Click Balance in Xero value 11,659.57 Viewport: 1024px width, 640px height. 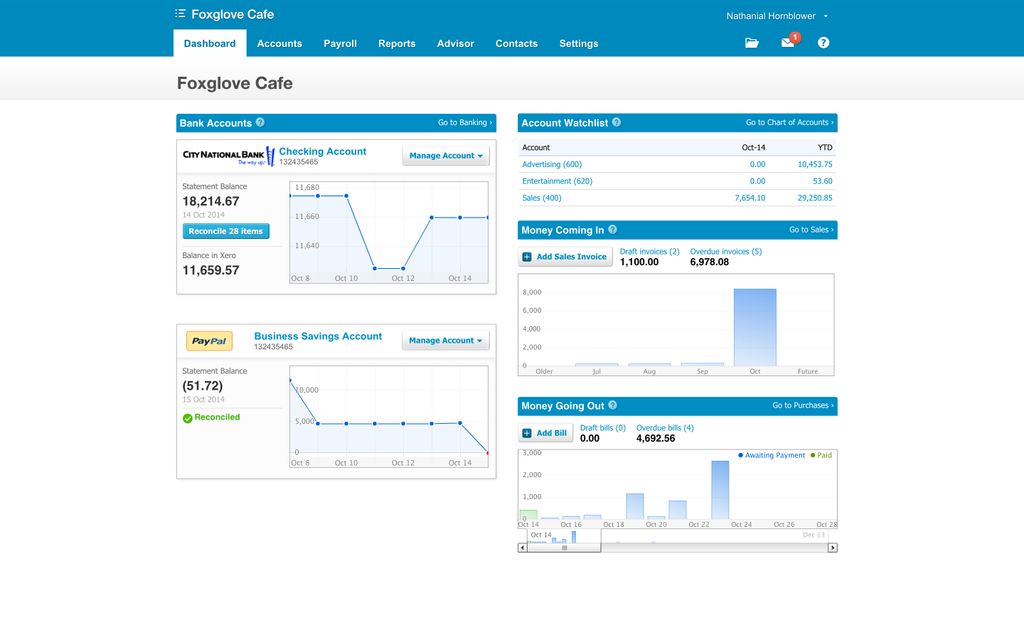pos(210,270)
